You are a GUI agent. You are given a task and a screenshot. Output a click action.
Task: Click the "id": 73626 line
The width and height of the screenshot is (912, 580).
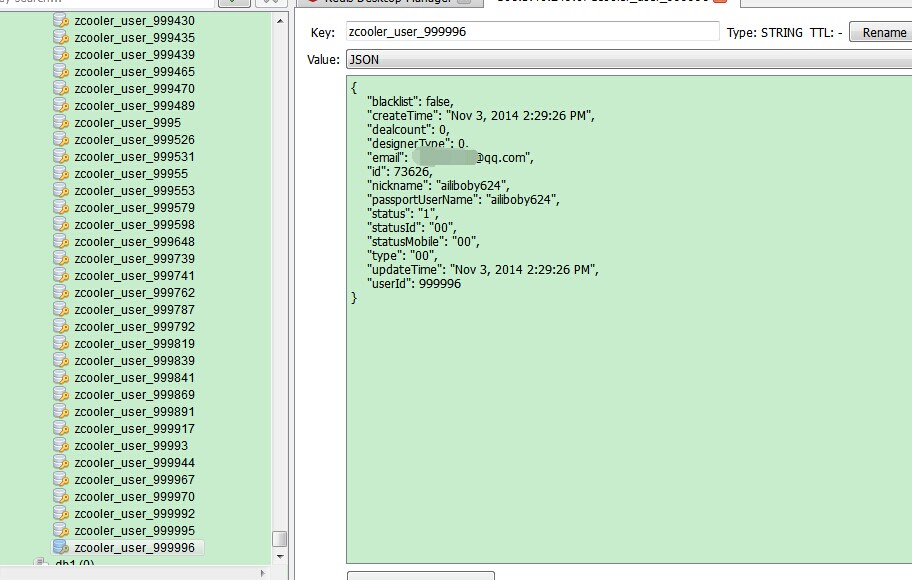(400, 172)
